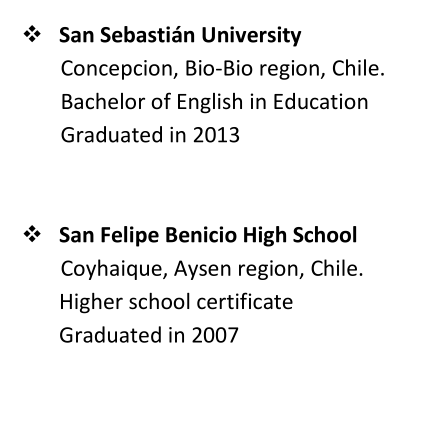Click the year 2007
The height and width of the screenshot is (422, 445).
click(215, 335)
